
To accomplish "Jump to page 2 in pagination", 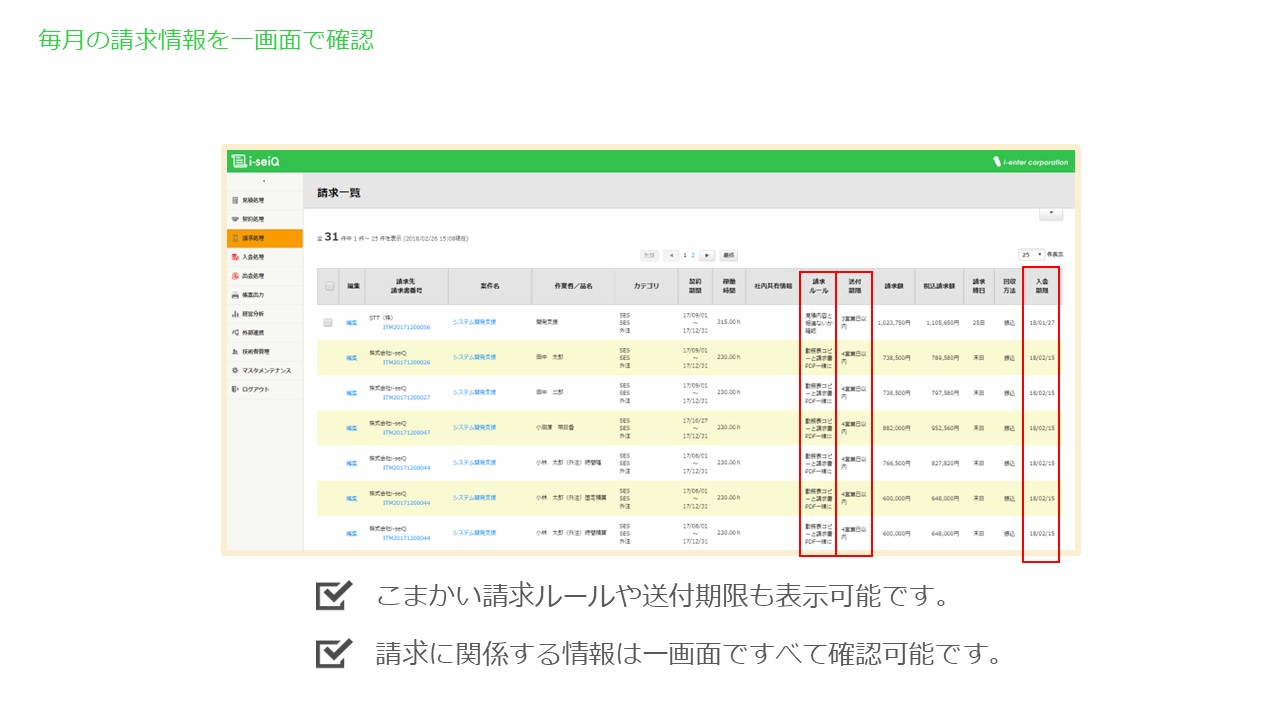I will [x=693, y=256].
